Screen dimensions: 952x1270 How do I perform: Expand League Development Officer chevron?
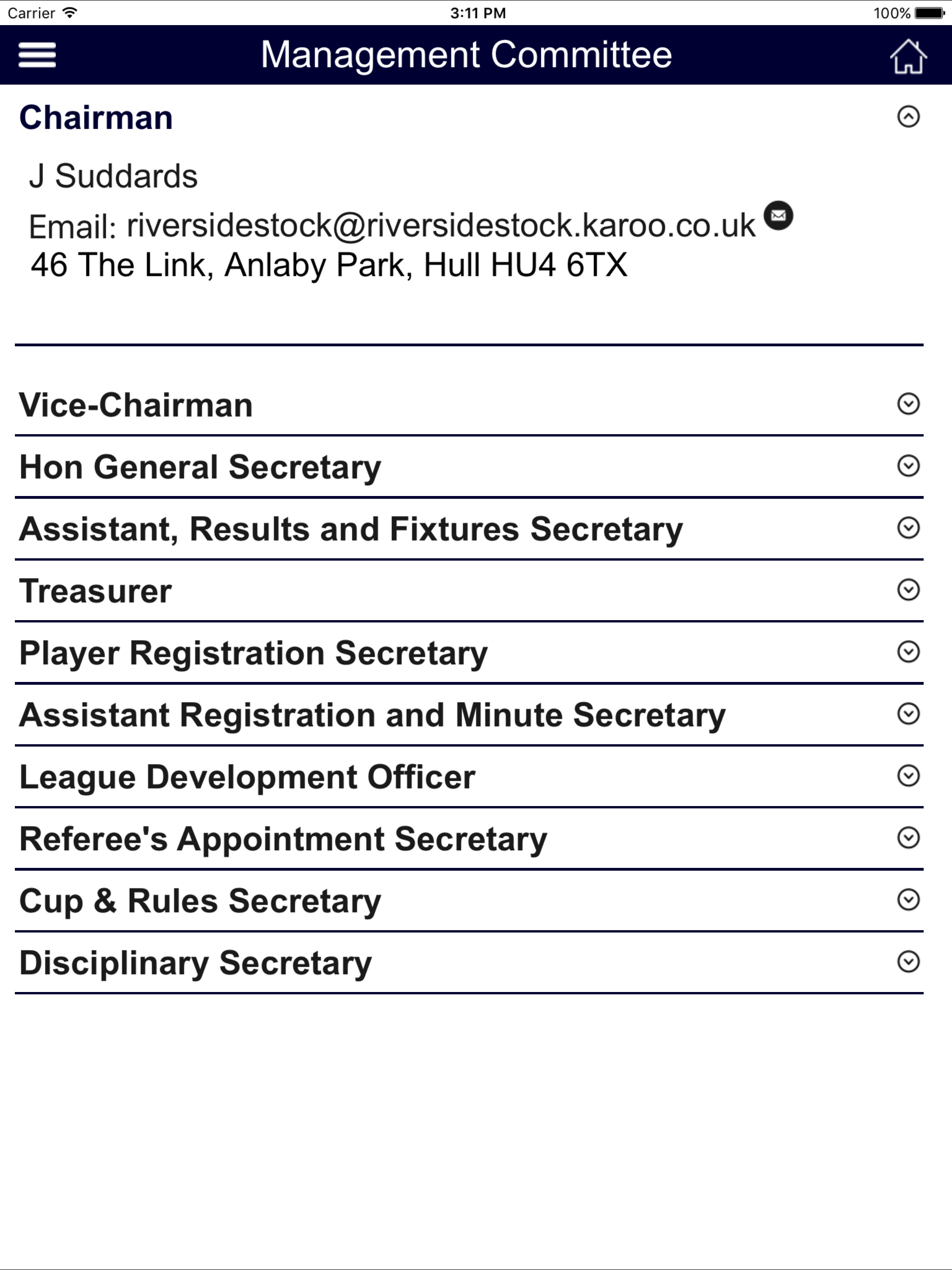coord(908,776)
